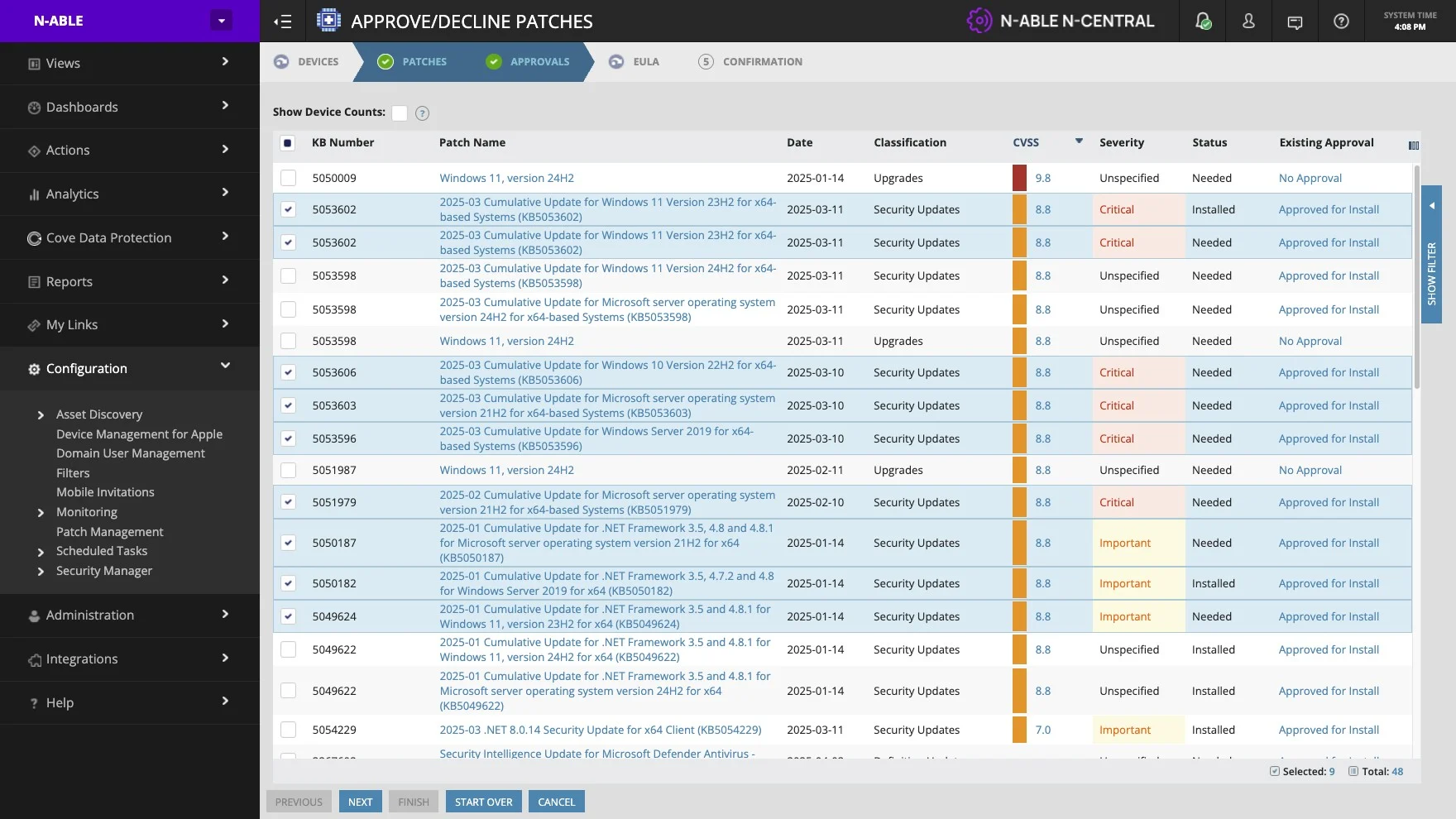Enable the Show Device Counts checkbox
This screenshot has height=819, width=1456.
400,113
